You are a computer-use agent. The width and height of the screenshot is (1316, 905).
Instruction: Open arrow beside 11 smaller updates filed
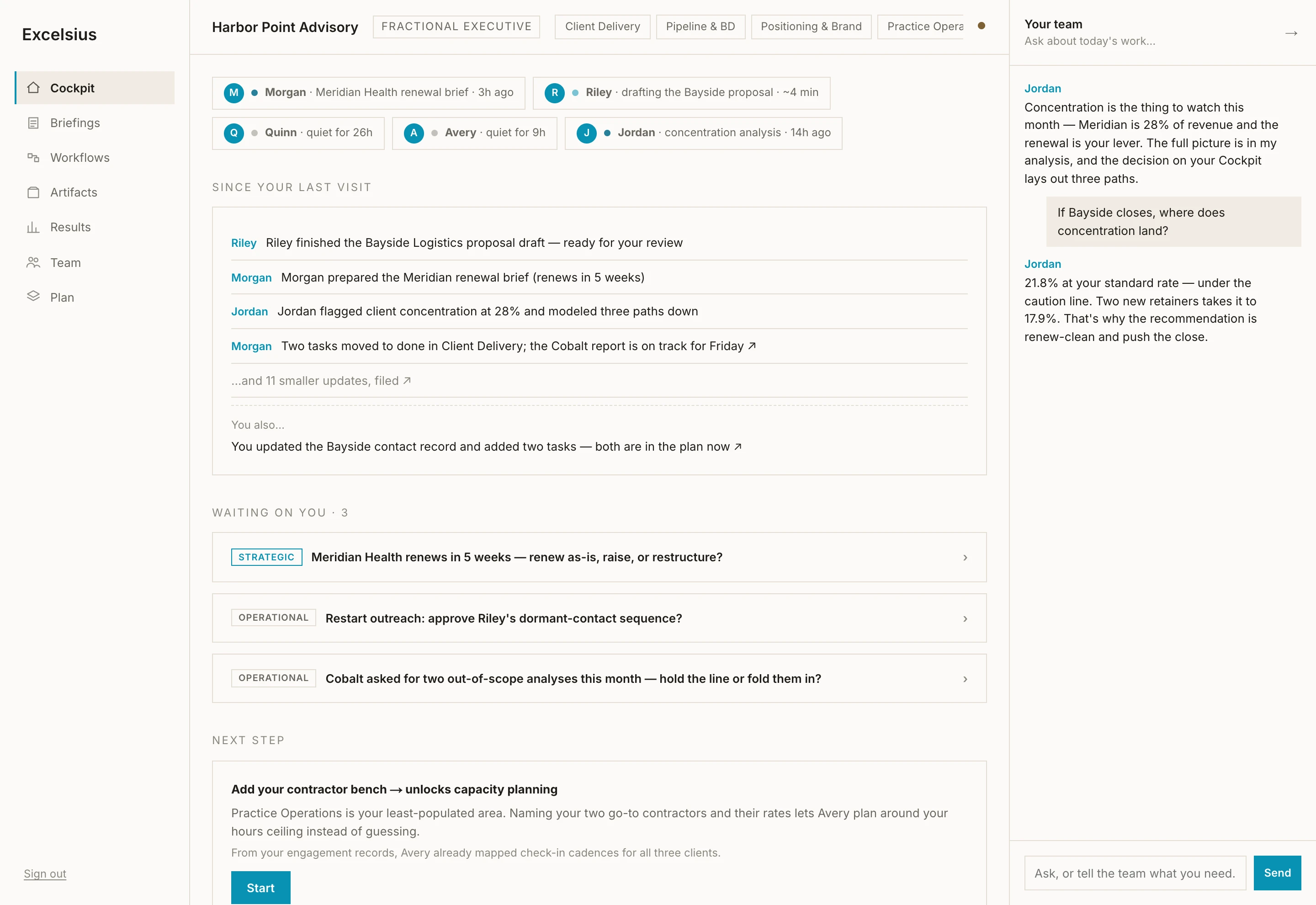click(407, 380)
